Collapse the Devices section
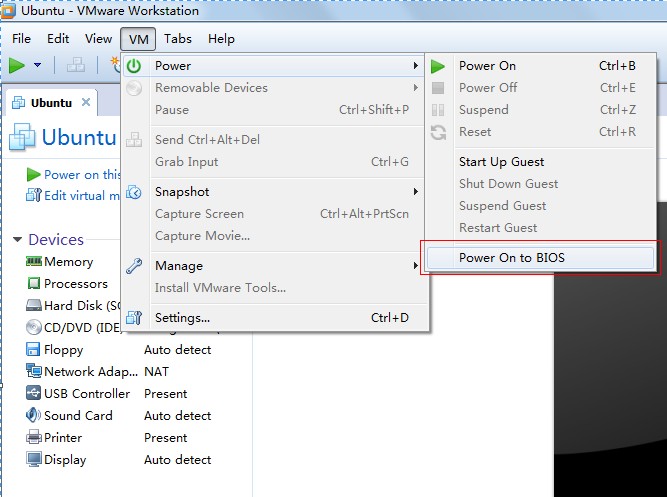The width and height of the screenshot is (667, 497). pos(17,240)
